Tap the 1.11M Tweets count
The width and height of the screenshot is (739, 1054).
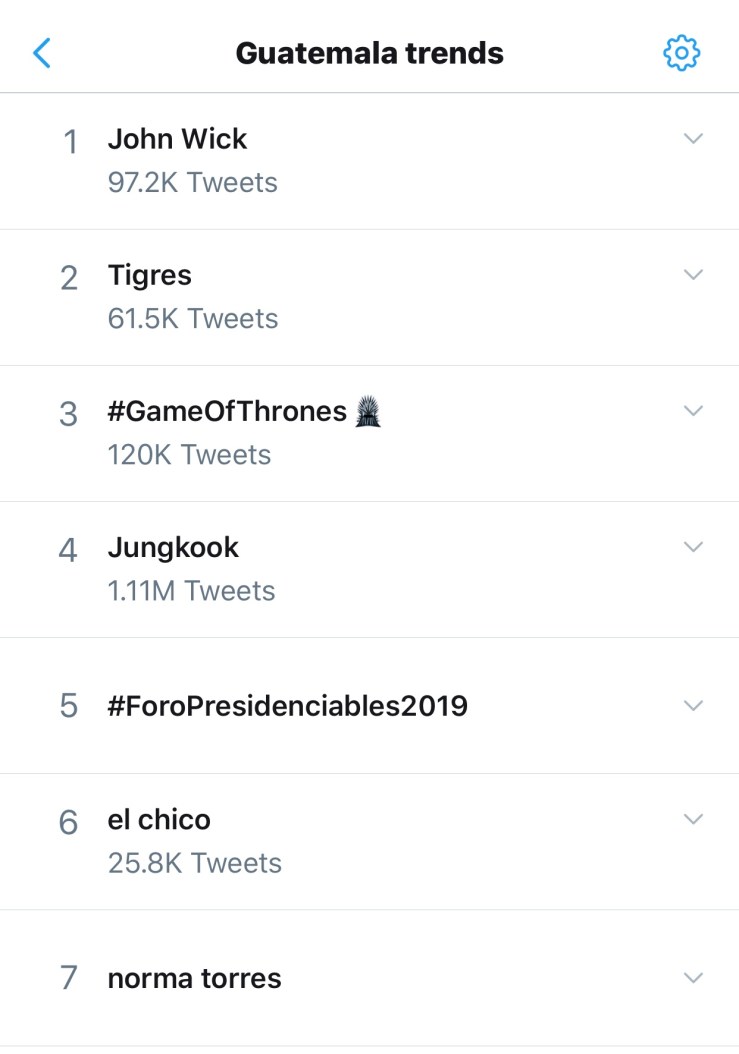(x=191, y=591)
